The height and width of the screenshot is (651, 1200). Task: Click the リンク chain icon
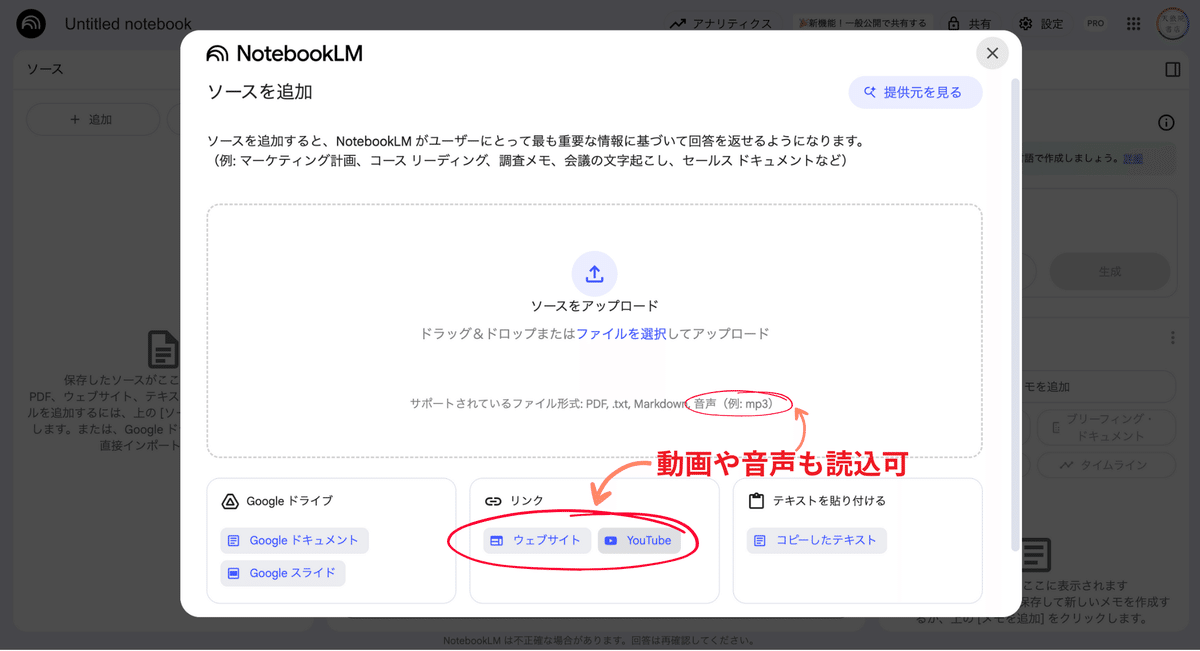click(x=493, y=501)
